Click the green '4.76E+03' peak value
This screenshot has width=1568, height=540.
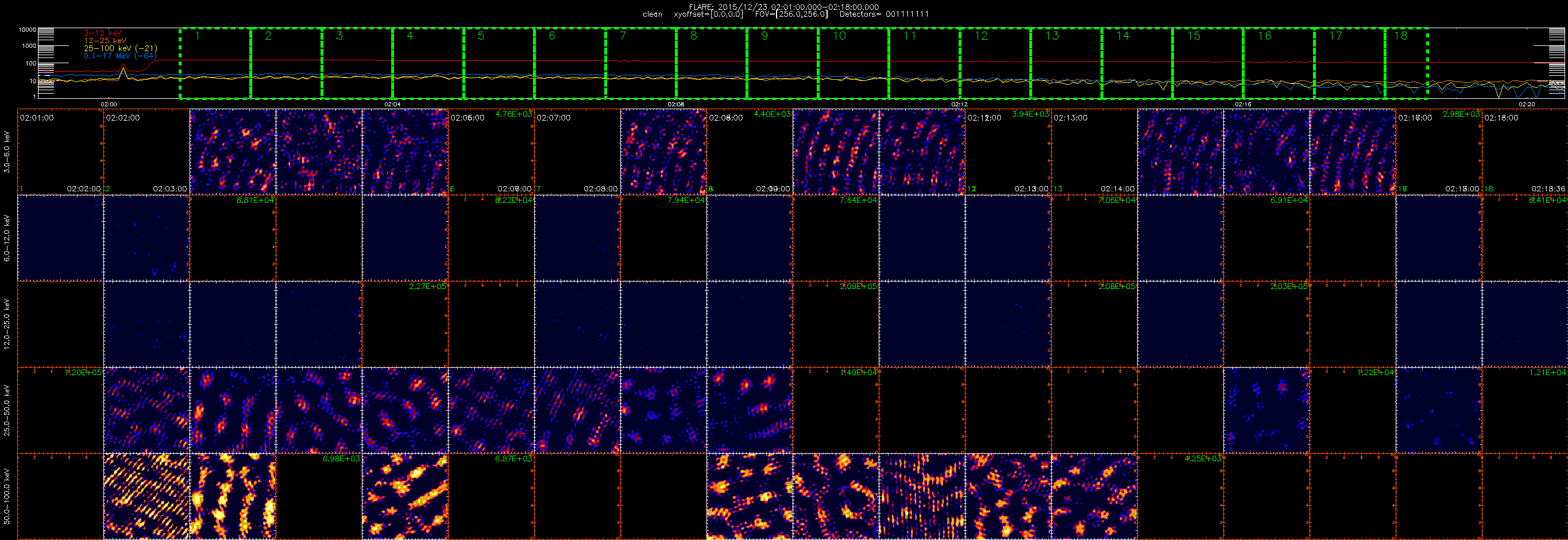point(513,114)
